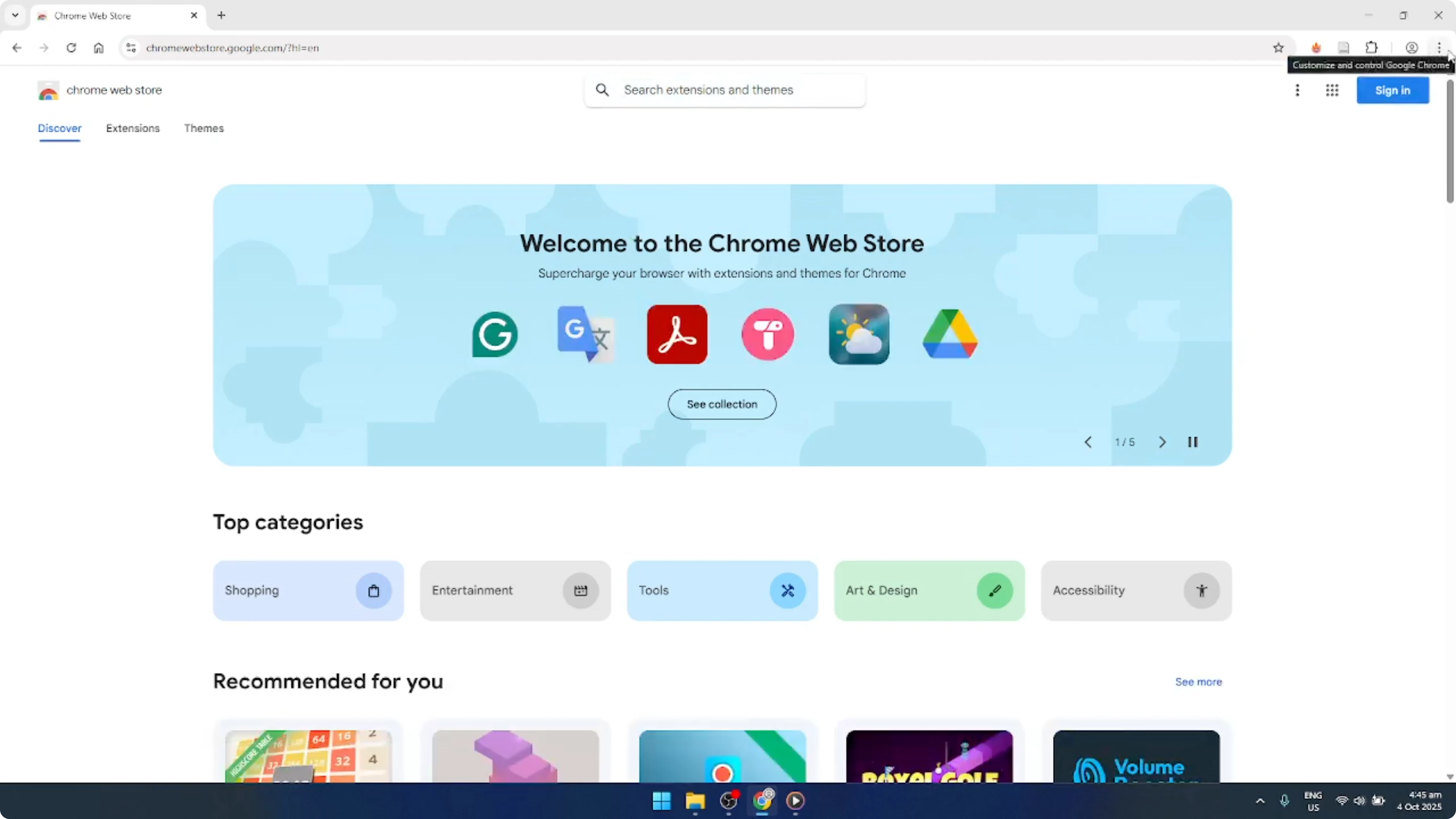Open the screen recorder recommended thumbnail
The width and height of the screenshot is (1456, 819).
pyautogui.click(x=722, y=756)
